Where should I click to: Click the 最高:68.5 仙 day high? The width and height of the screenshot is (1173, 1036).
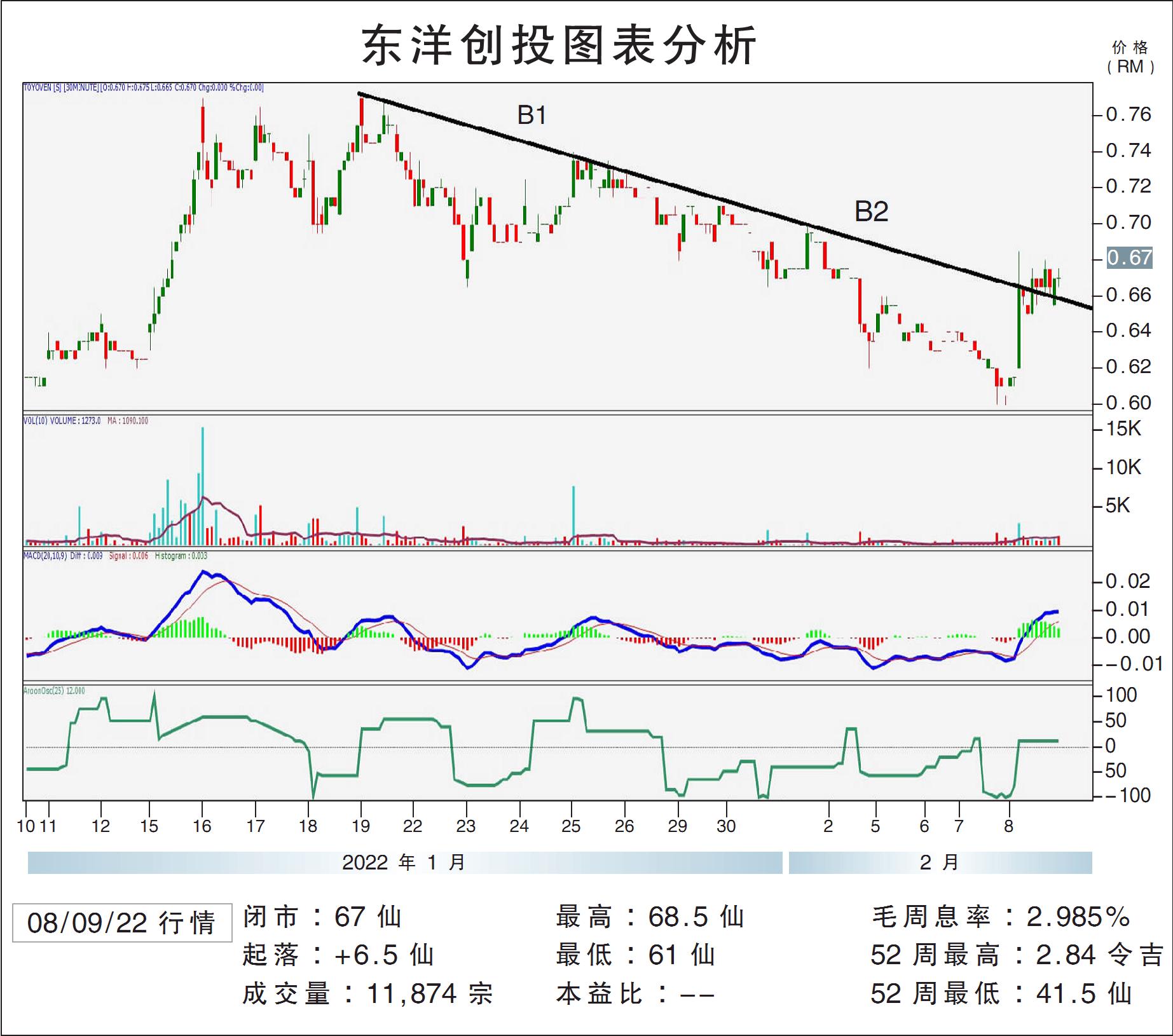point(650,917)
